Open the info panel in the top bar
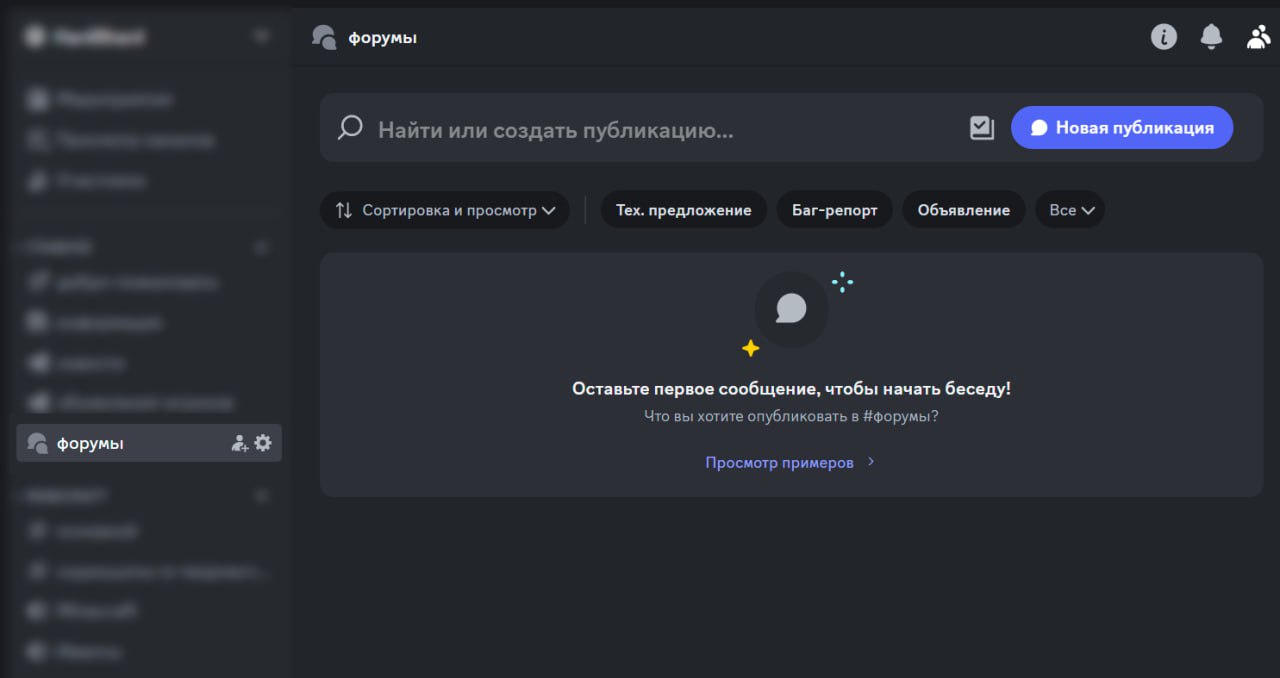The height and width of the screenshot is (678, 1280). pyautogui.click(x=1163, y=36)
